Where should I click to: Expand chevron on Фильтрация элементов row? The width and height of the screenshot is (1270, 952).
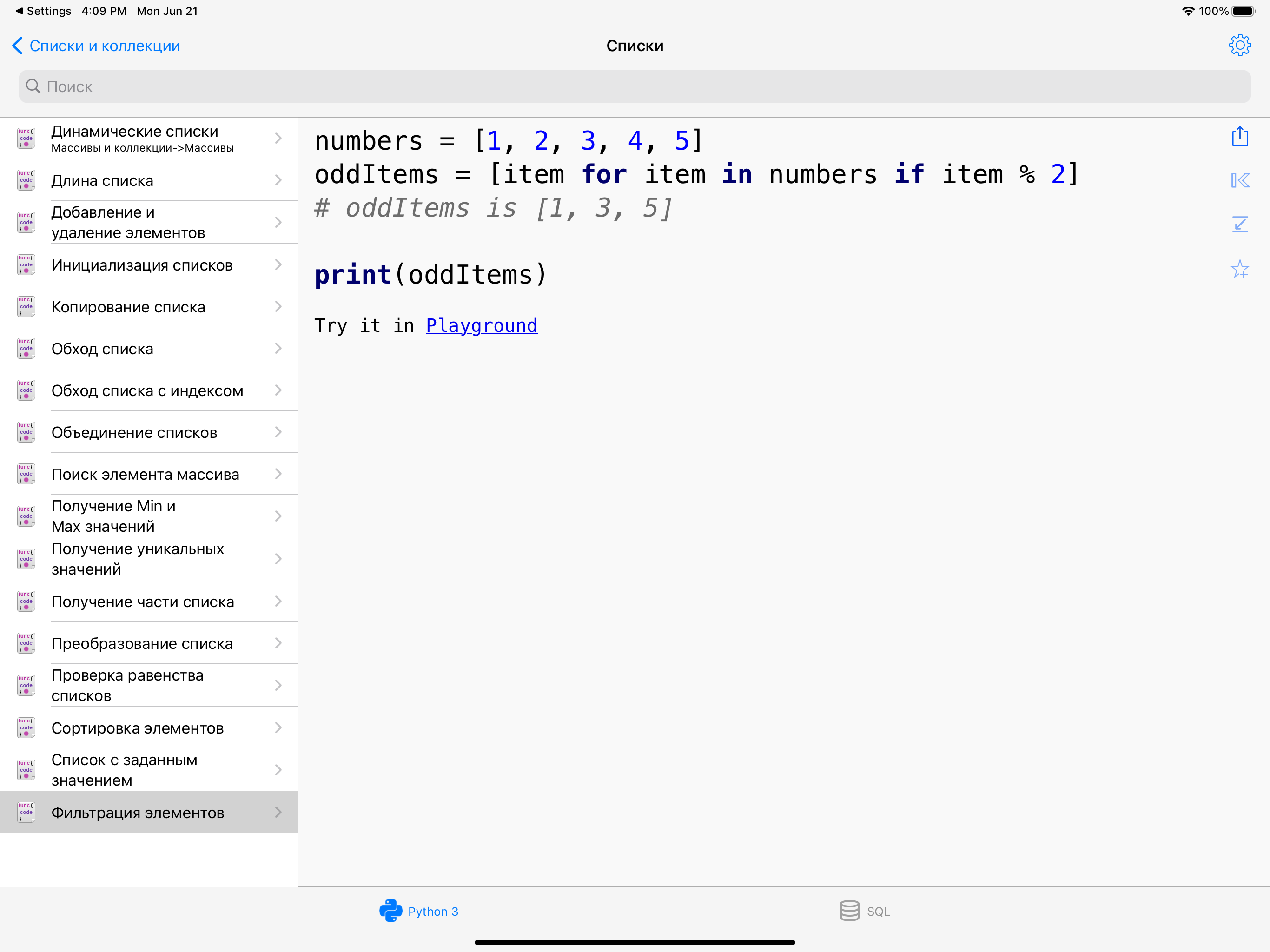[278, 812]
